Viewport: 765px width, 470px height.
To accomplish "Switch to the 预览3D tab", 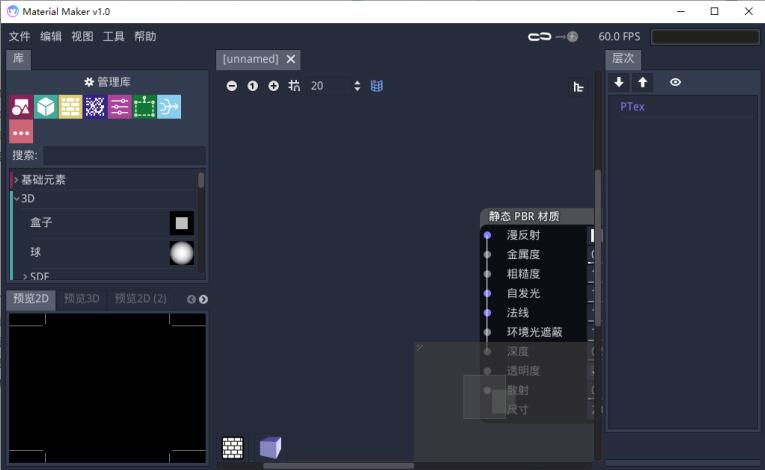I will click(81, 299).
